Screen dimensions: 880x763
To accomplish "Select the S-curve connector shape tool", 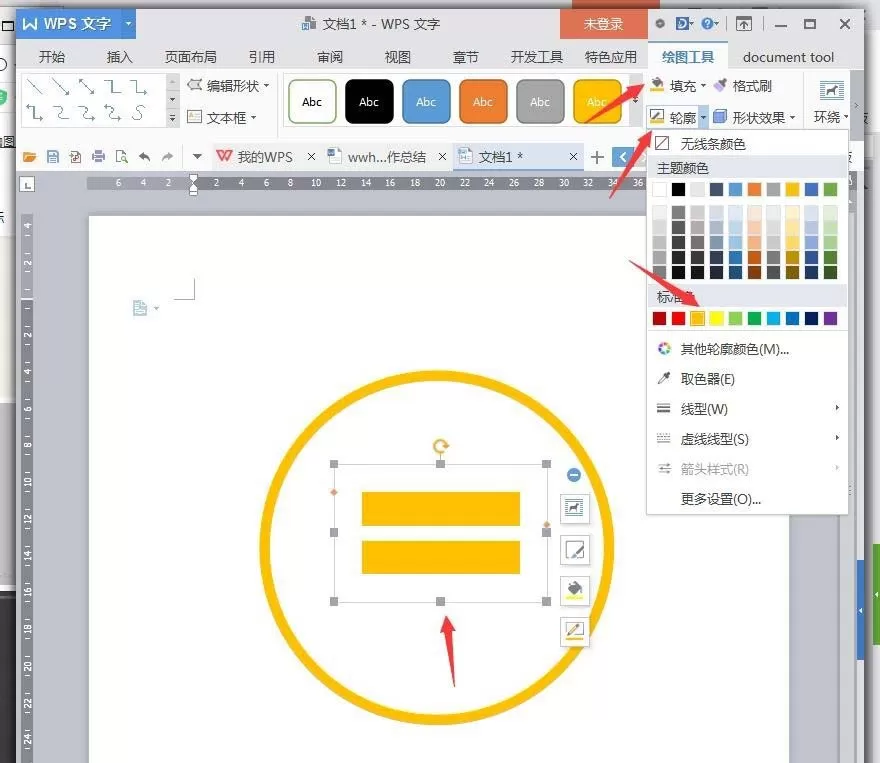I will [139, 113].
